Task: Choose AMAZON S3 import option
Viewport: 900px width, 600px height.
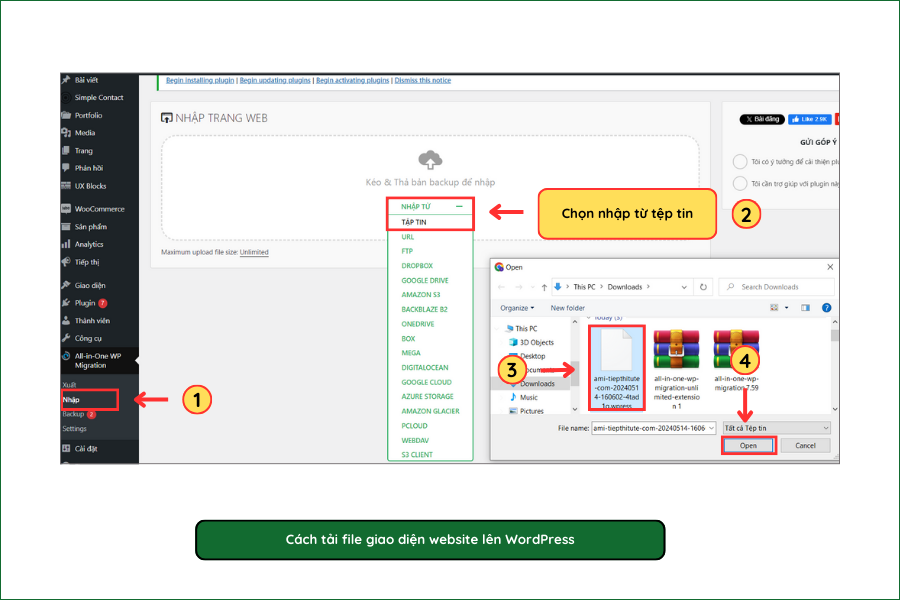Action: pyautogui.click(x=421, y=295)
